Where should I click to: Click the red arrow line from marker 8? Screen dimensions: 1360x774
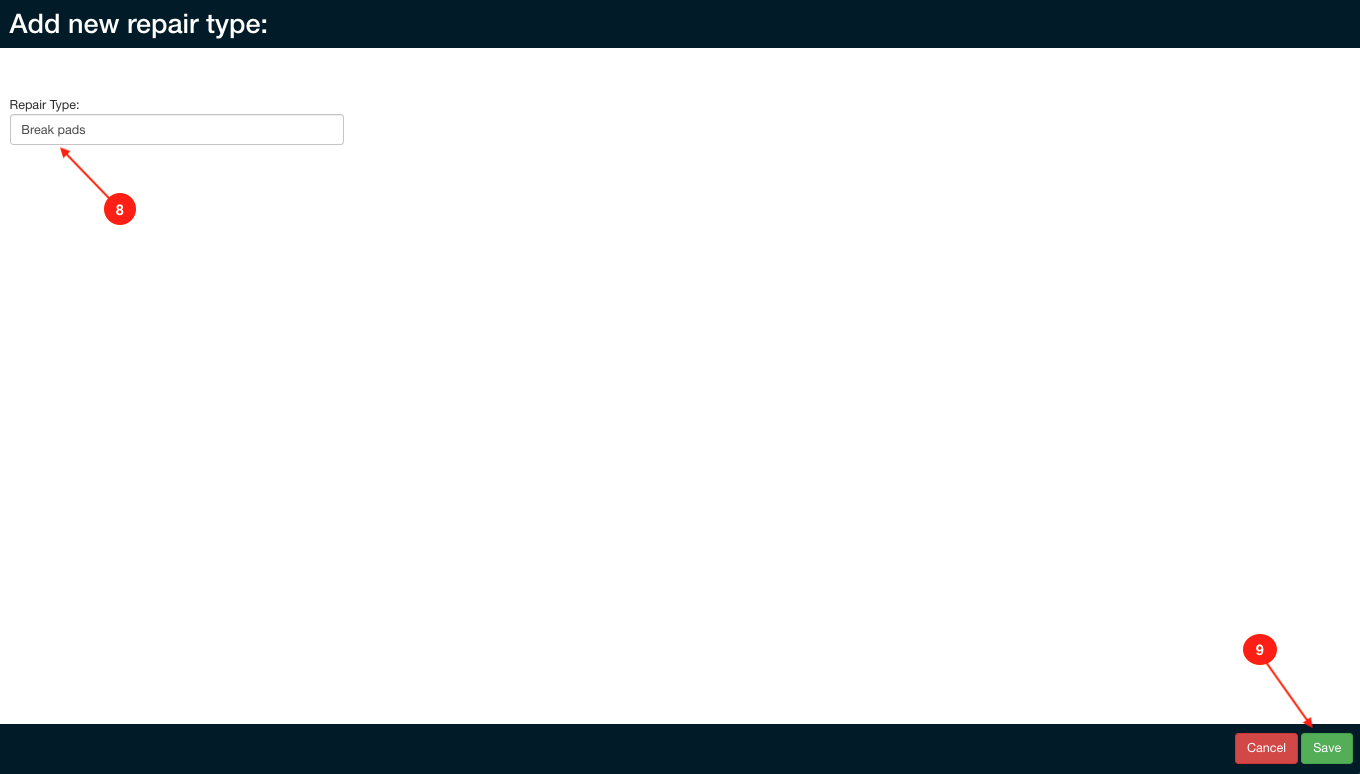click(x=89, y=176)
